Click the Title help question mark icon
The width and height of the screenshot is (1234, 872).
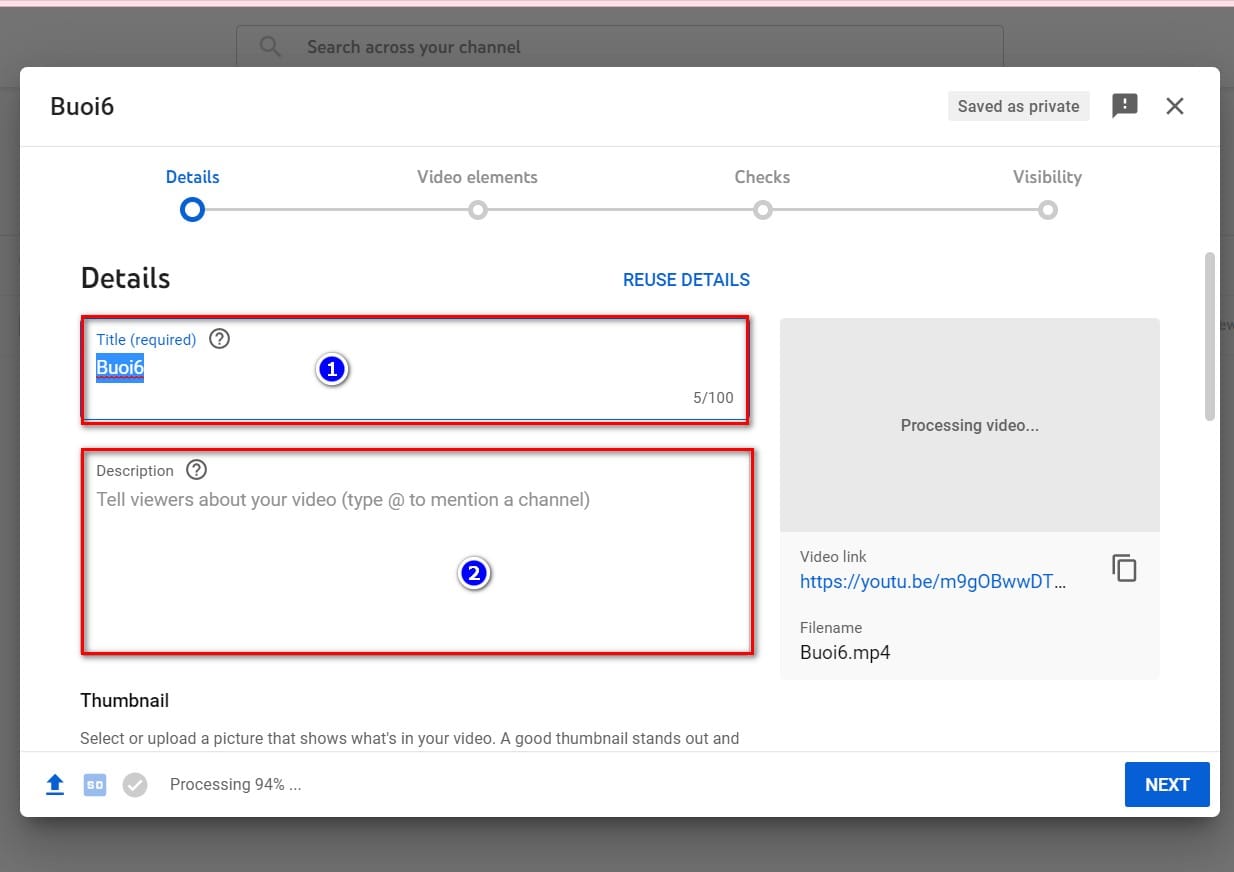(x=220, y=339)
